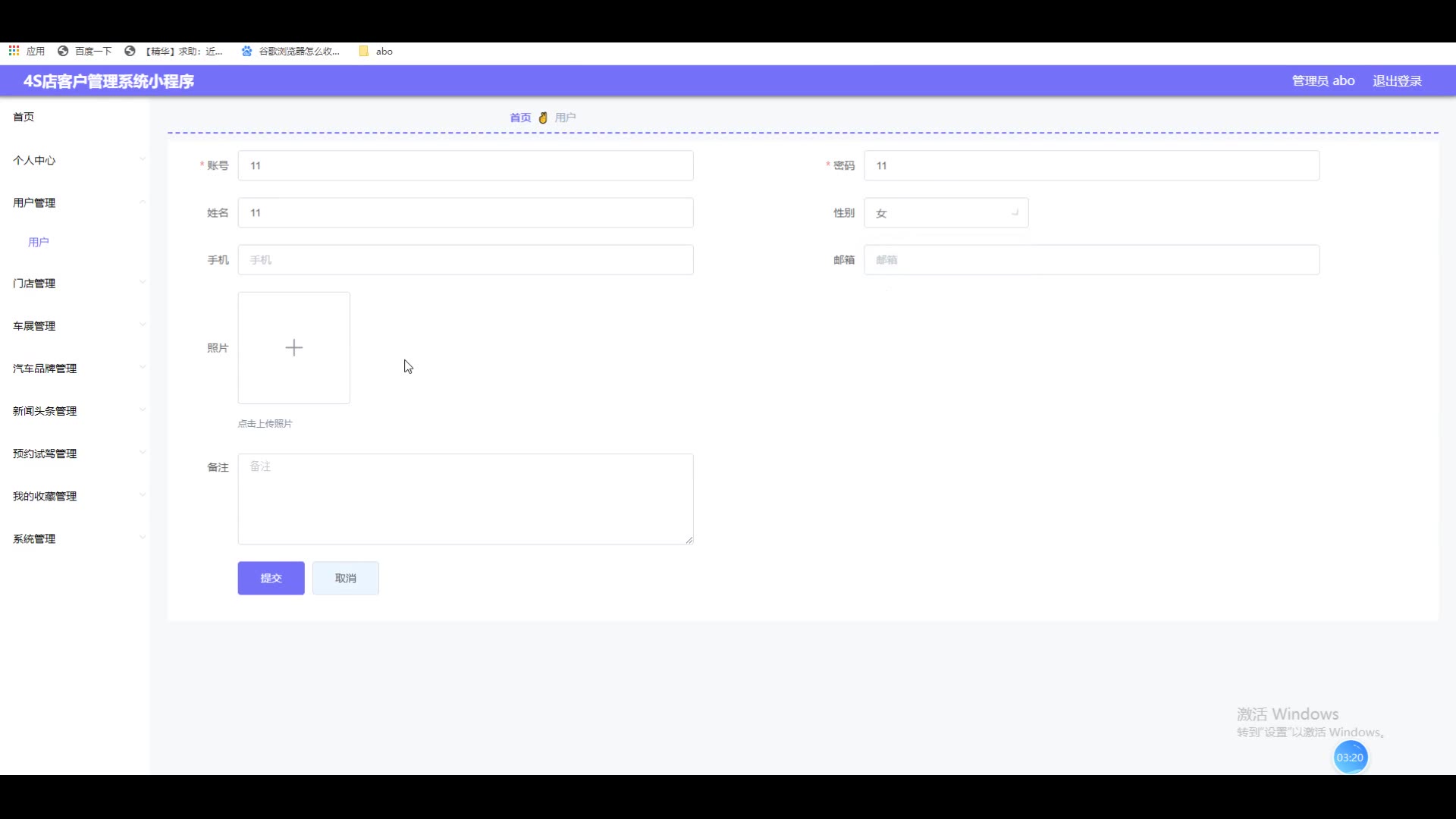Click the apps grid icon in bookmarks bar
This screenshot has height=819, width=1456.
pyautogui.click(x=14, y=51)
